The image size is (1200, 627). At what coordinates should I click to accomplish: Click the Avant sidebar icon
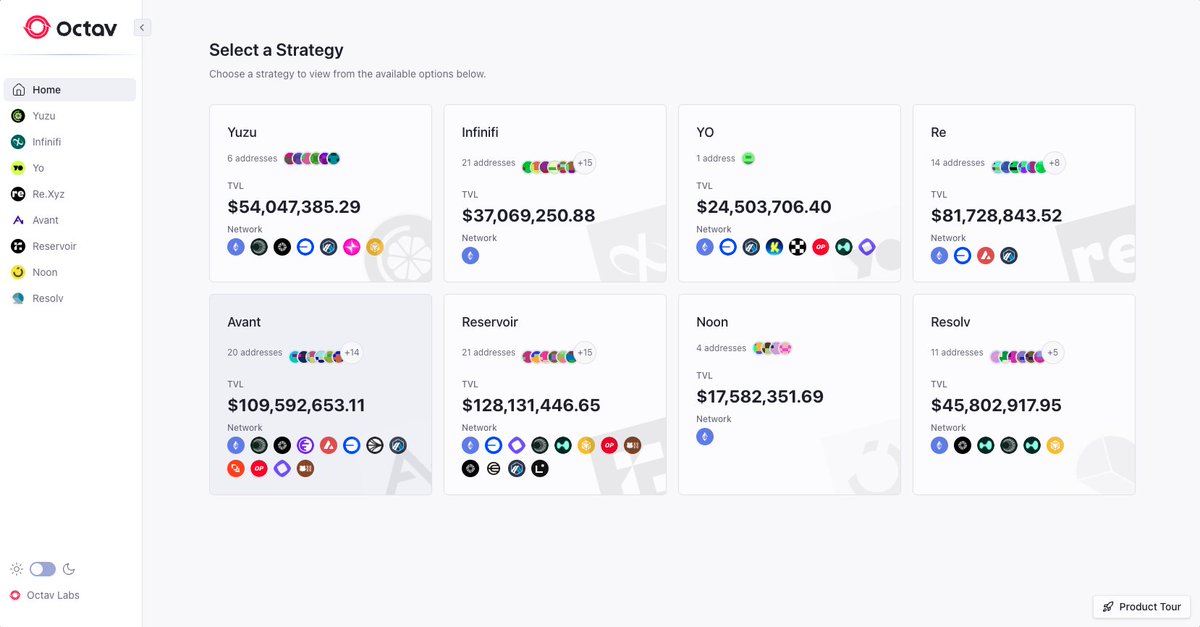(18, 220)
